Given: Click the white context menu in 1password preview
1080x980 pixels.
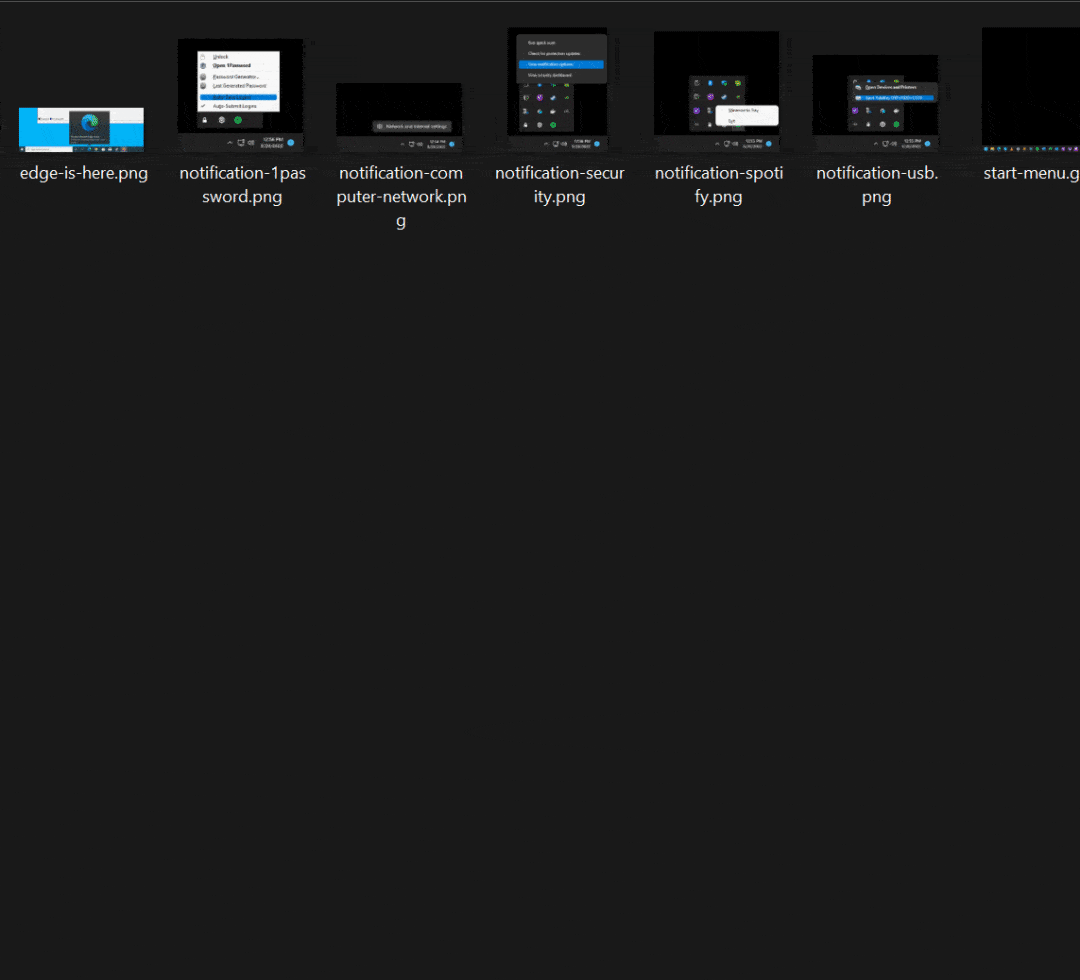Looking at the screenshot, I should pyautogui.click(x=238, y=81).
